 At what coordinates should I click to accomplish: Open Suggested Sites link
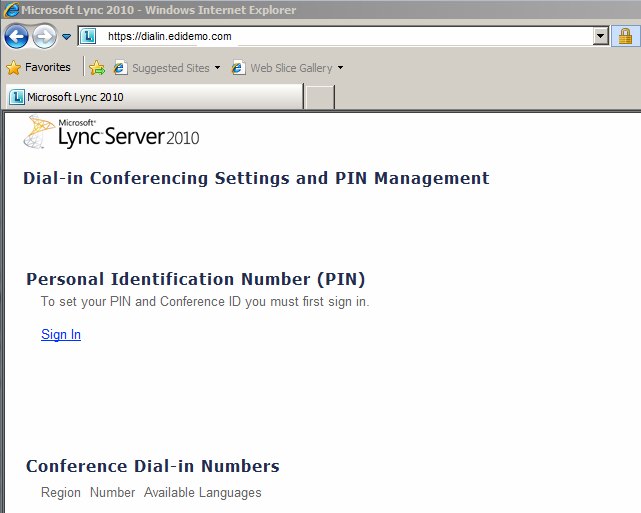click(x=170, y=68)
